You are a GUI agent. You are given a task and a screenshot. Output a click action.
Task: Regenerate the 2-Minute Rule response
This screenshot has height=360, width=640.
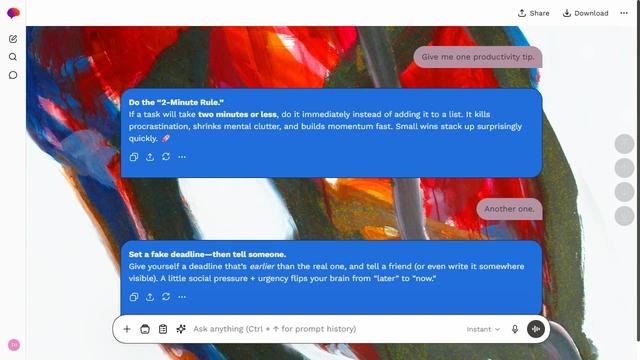(x=166, y=157)
